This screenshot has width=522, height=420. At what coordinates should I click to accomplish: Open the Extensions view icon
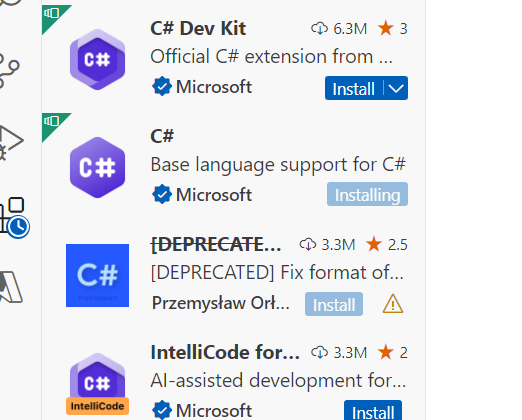point(13,217)
